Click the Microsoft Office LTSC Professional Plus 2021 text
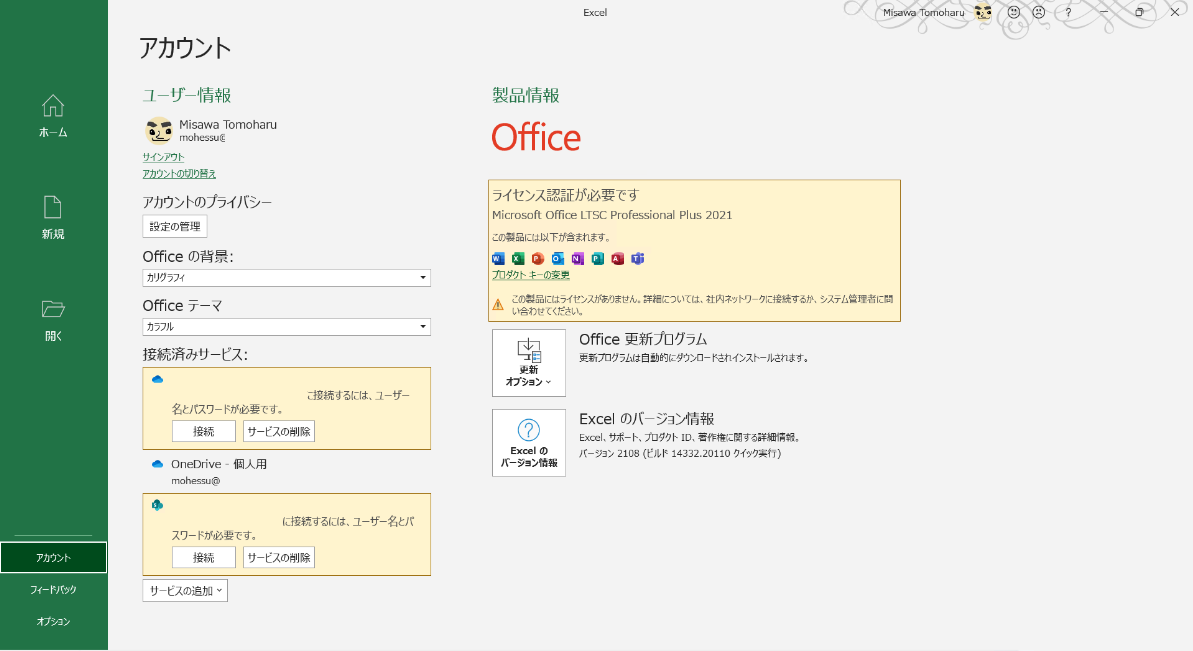The width and height of the screenshot is (1193, 651). coord(612,215)
